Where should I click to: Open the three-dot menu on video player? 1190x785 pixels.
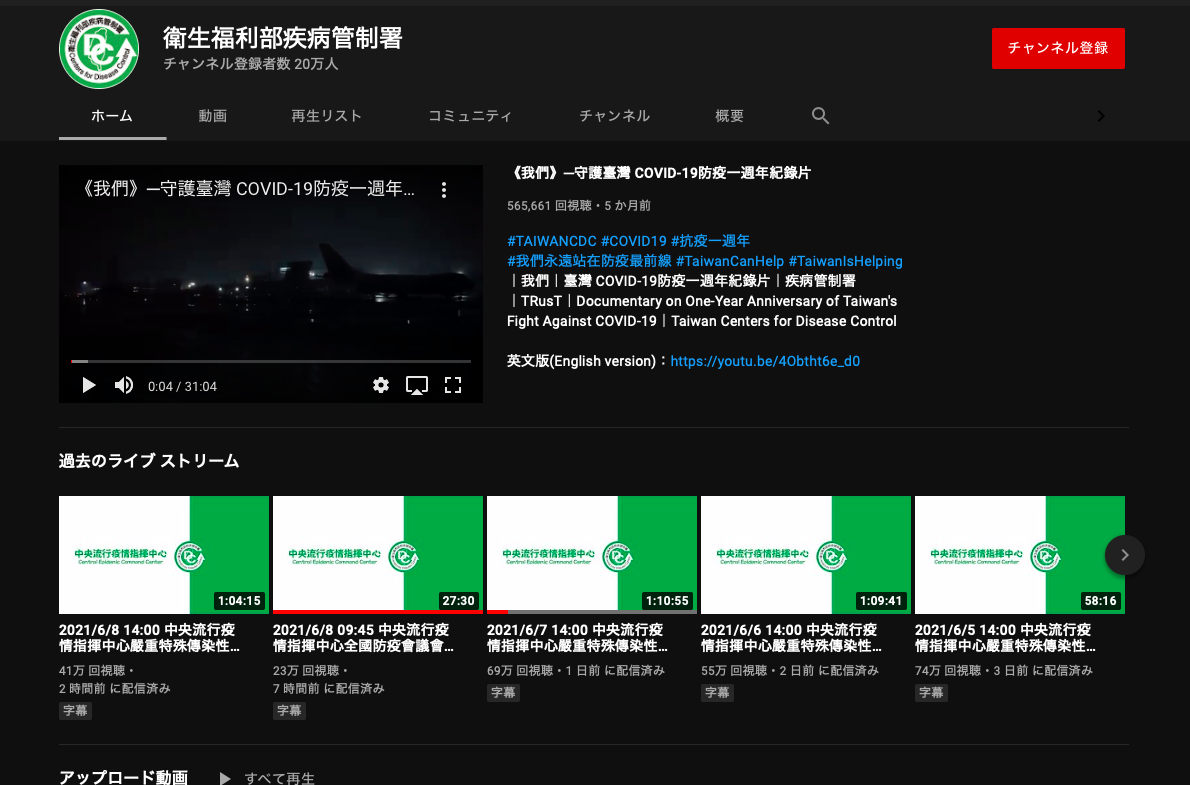coord(444,190)
